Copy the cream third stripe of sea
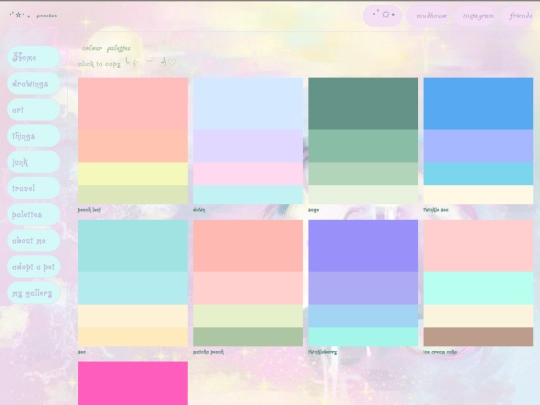540x405 pixels. pyautogui.click(x=133, y=316)
